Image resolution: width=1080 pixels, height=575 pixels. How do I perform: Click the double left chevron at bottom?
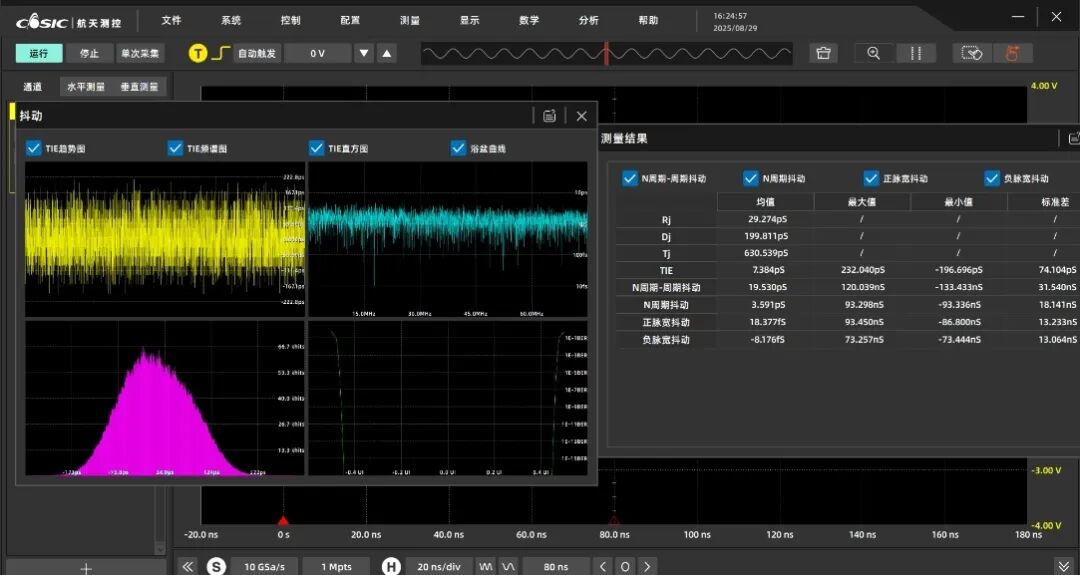[x=187, y=566]
